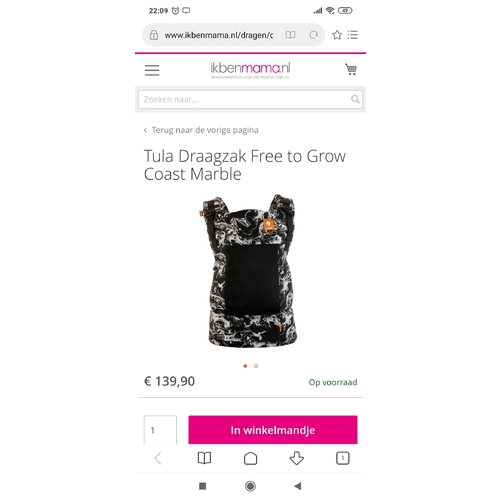500x500 pixels.
Task: Go to browser home page
Action: click(x=250, y=458)
